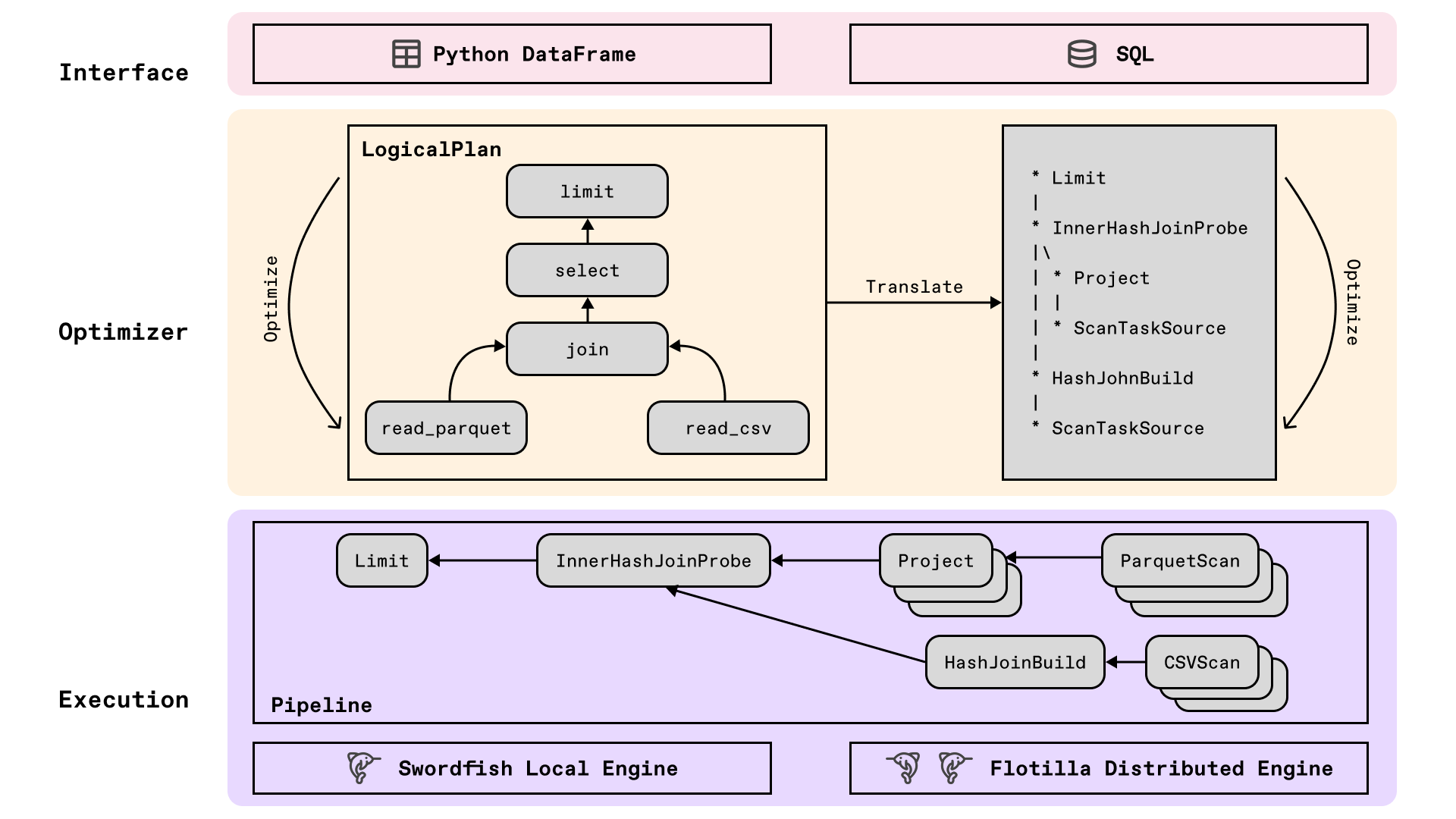Click the Swordfish Local Engine fish icon
Viewport: 1456px width, 819px height.
[362, 767]
